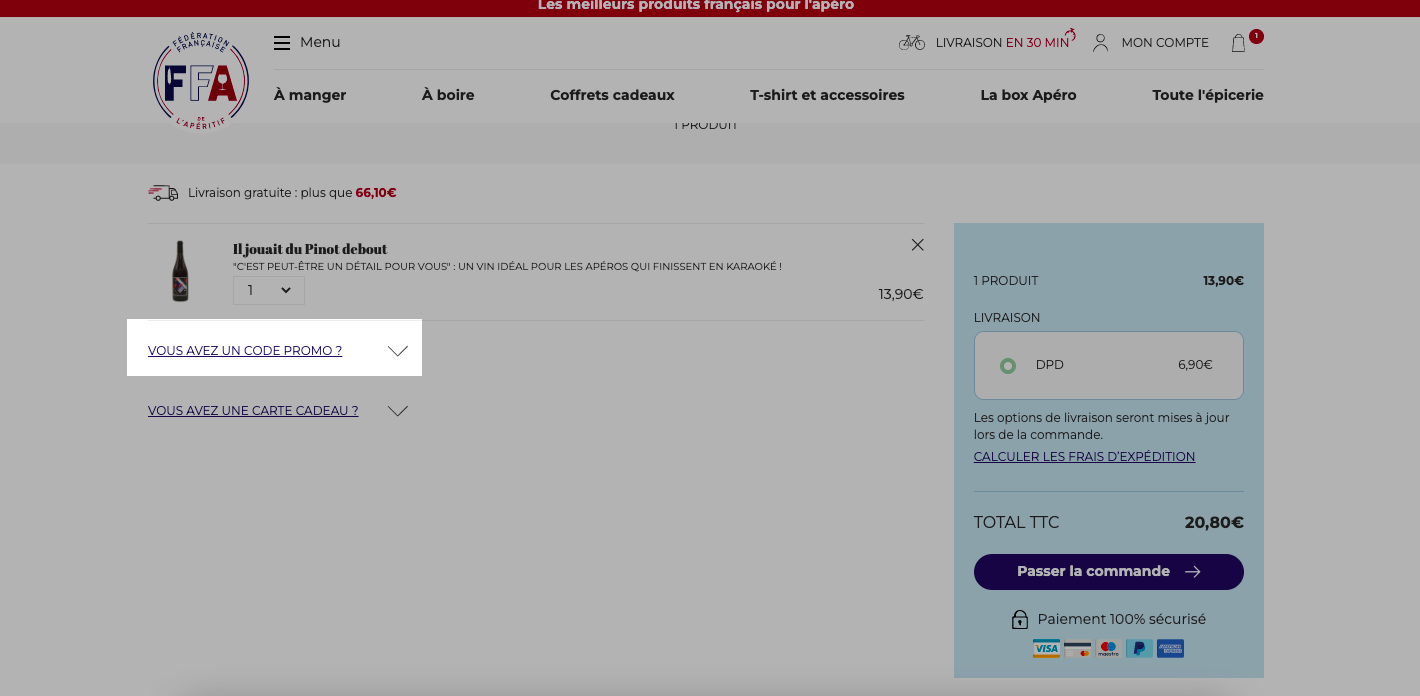This screenshot has width=1420, height=696.
Task: Click the Mastercard payment icon
Action: [1077, 648]
